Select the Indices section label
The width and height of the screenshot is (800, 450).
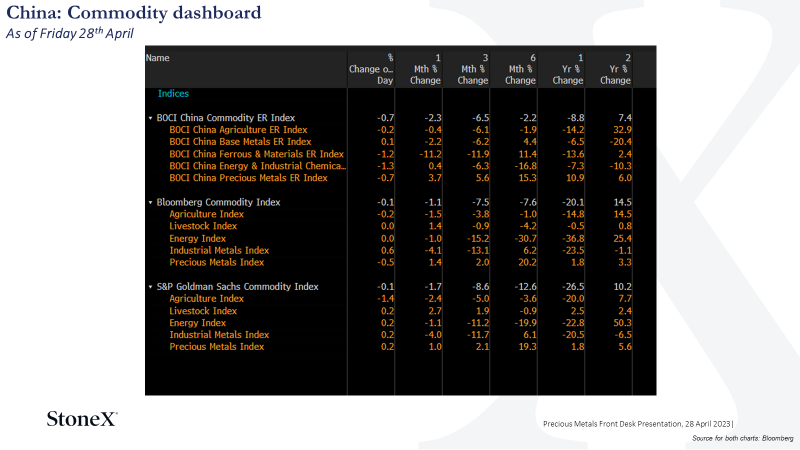point(173,93)
